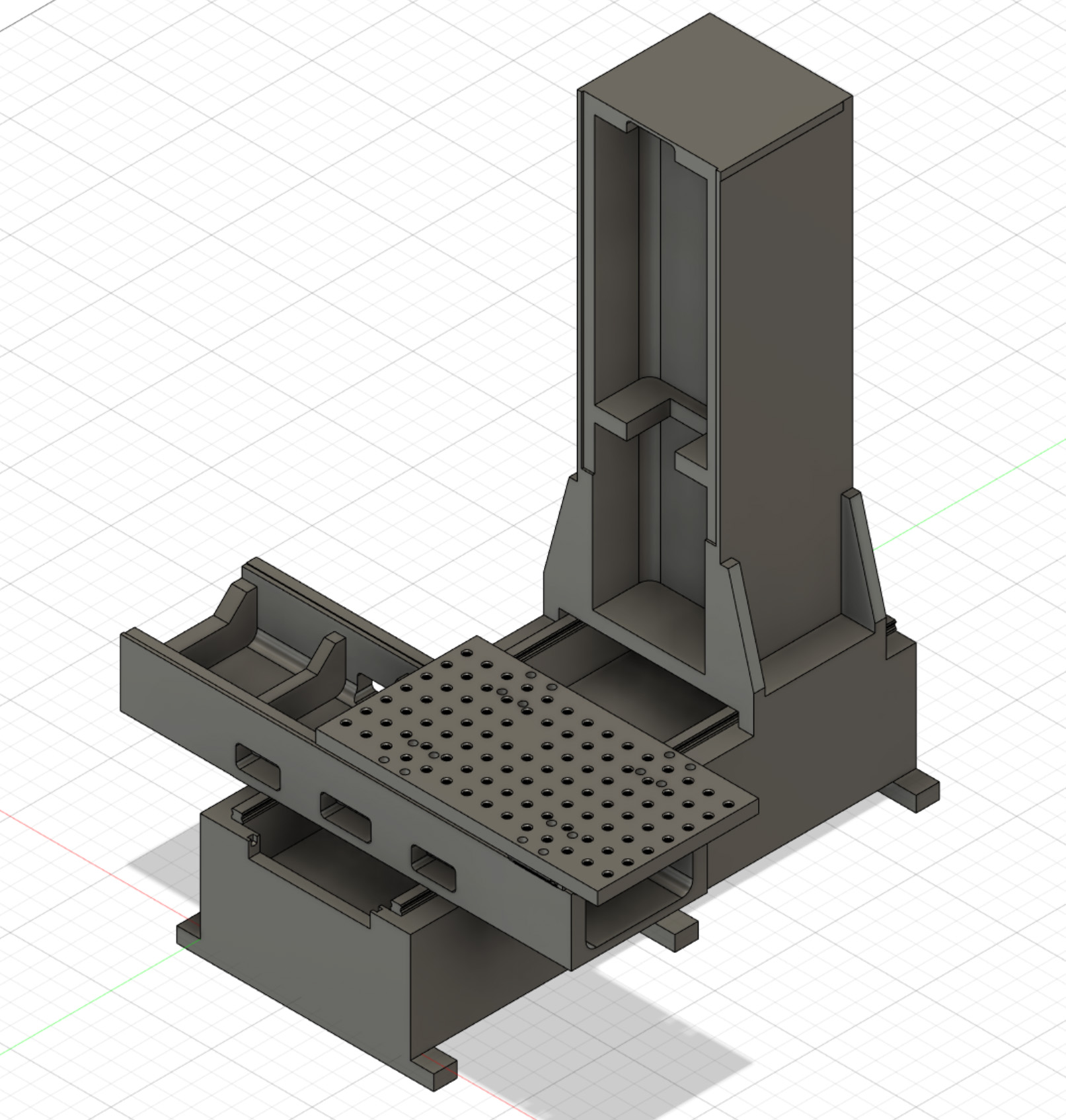Image resolution: width=1066 pixels, height=1120 pixels.
Task: Select the bottom front foot of the base
Action: point(432,1072)
